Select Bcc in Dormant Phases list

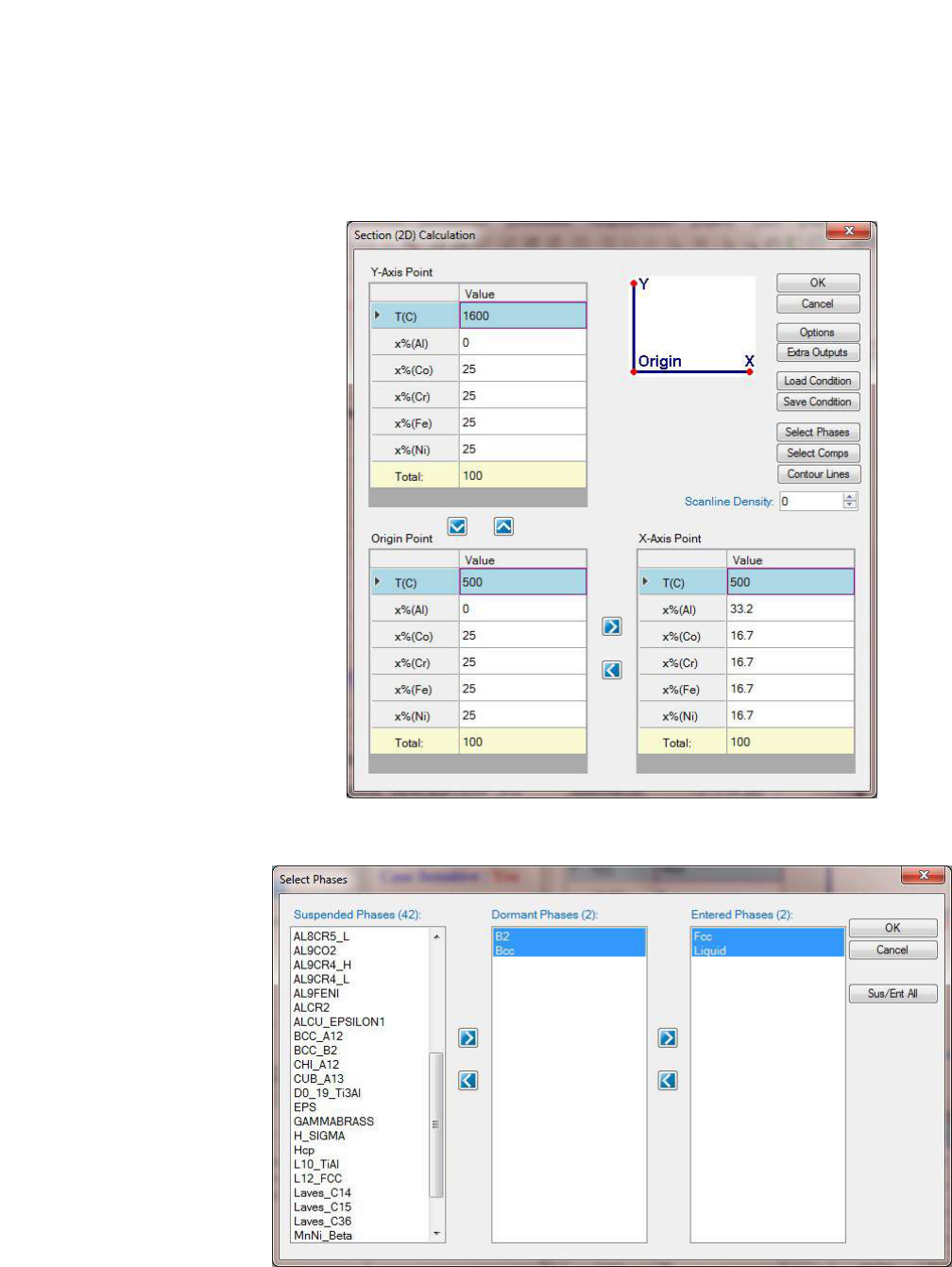tap(569, 950)
